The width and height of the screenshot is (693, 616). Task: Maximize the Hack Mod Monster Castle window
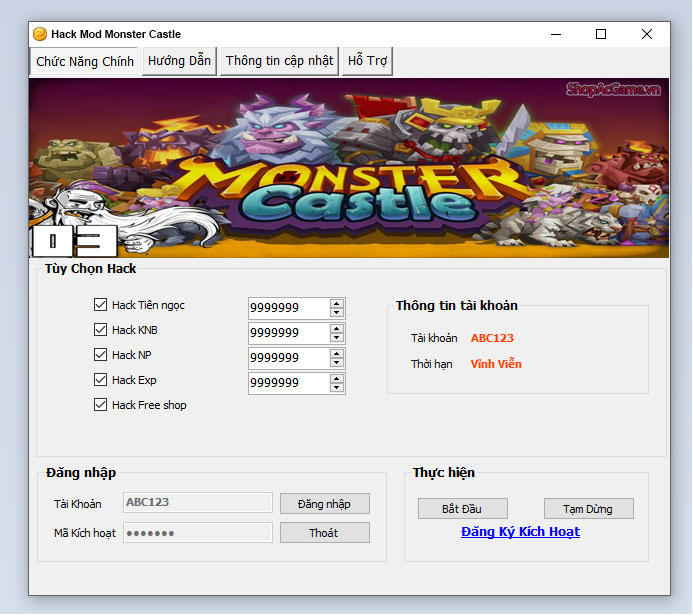601,34
